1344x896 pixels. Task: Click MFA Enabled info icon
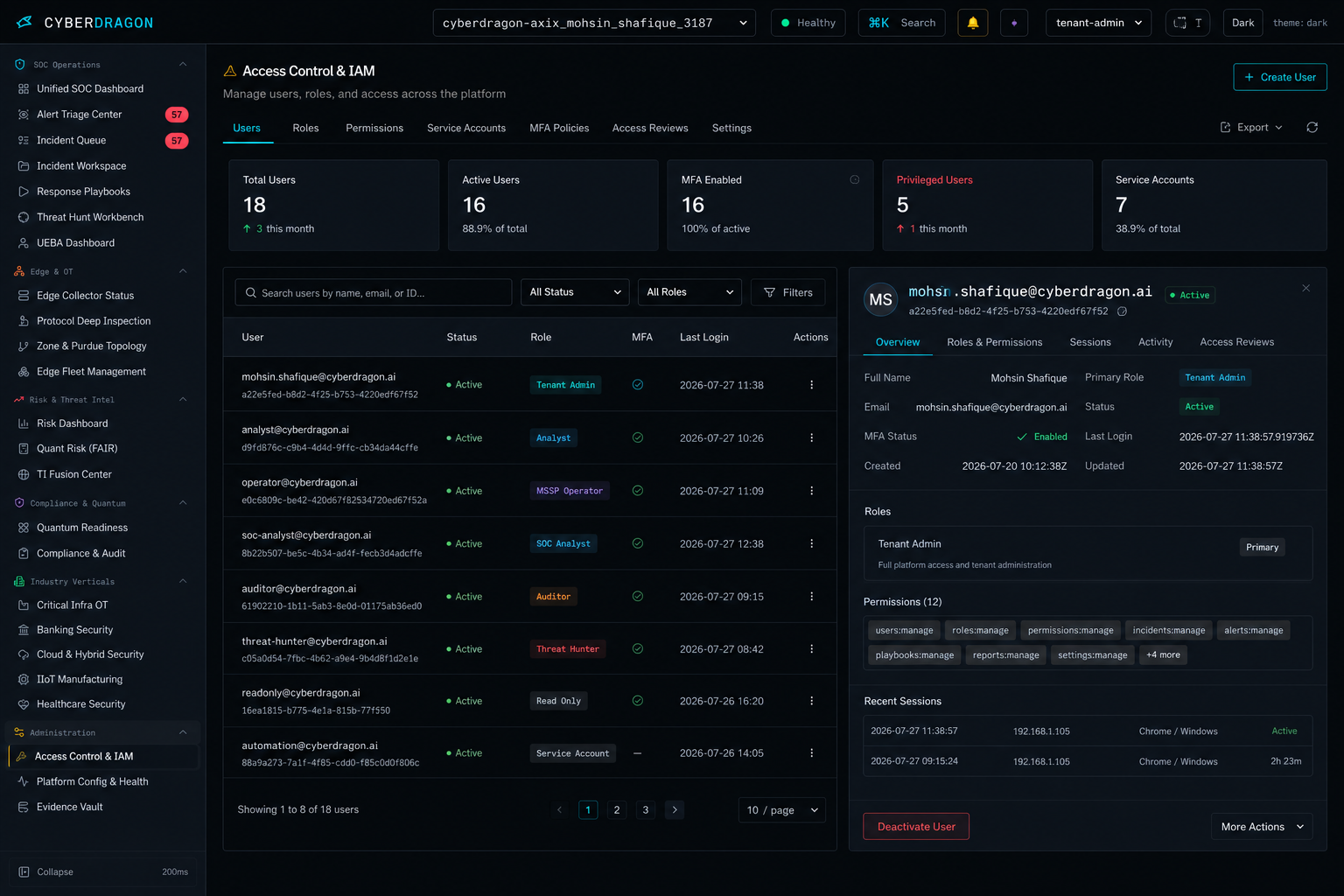pyautogui.click(x=855, y=179)
